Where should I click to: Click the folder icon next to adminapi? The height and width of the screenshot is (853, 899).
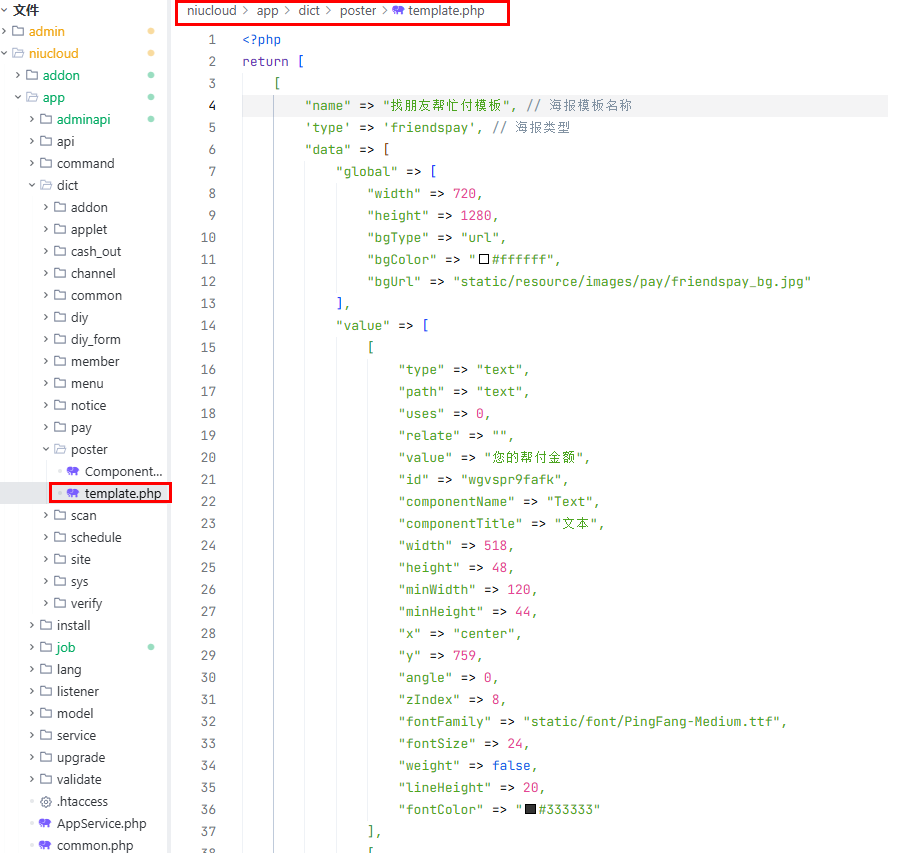pyautogui.click(x=46, y=119)
